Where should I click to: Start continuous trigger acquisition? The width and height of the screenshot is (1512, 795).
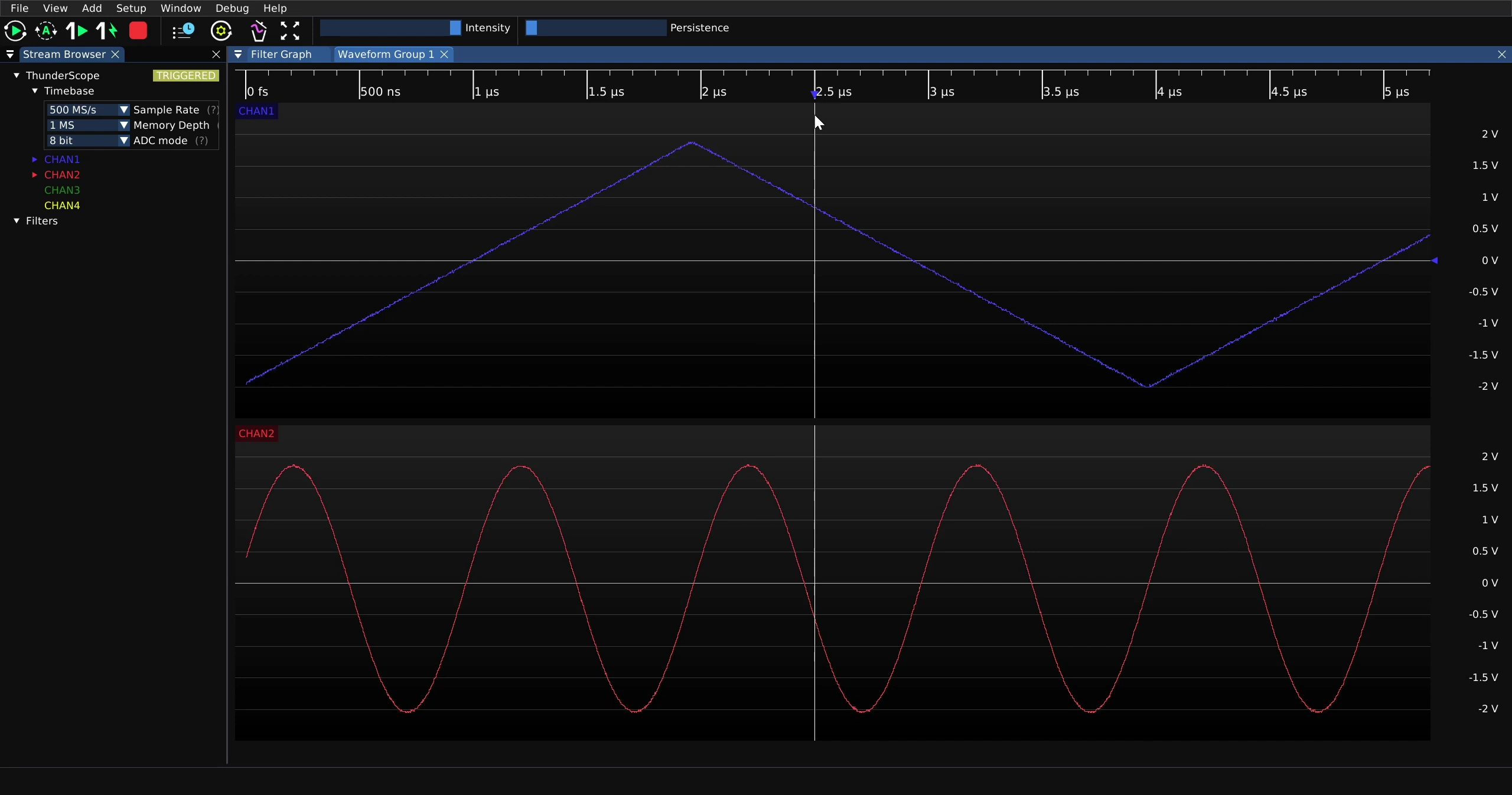pyautogui.click(x=15, y=31)
